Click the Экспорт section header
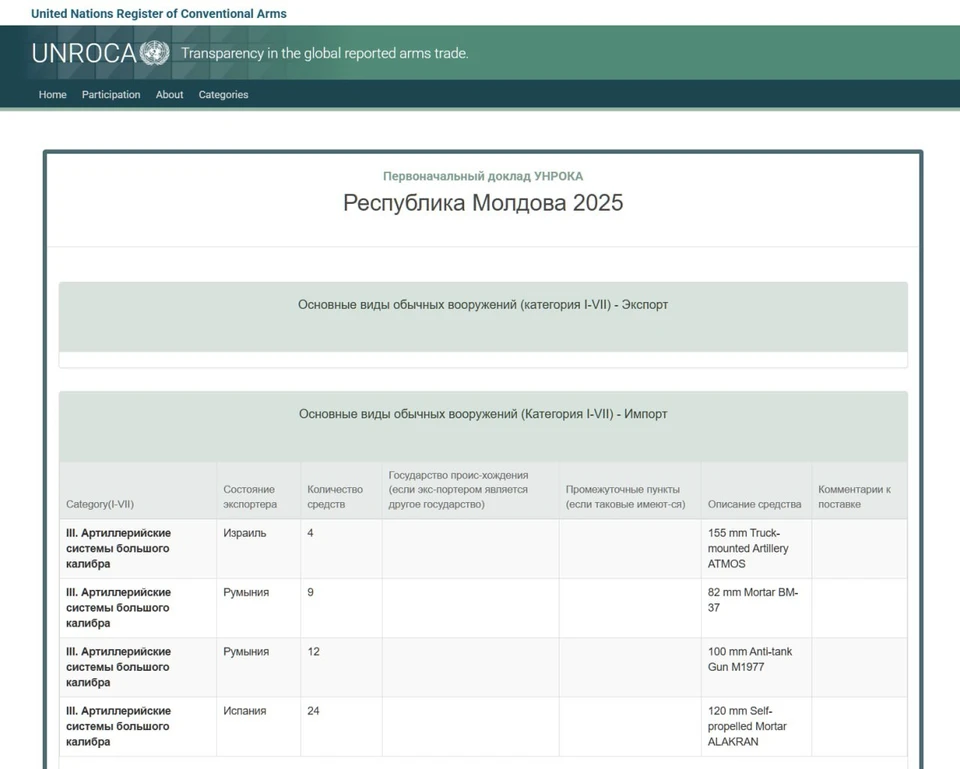This screenshot has height=769, width=960. point(483,317)
